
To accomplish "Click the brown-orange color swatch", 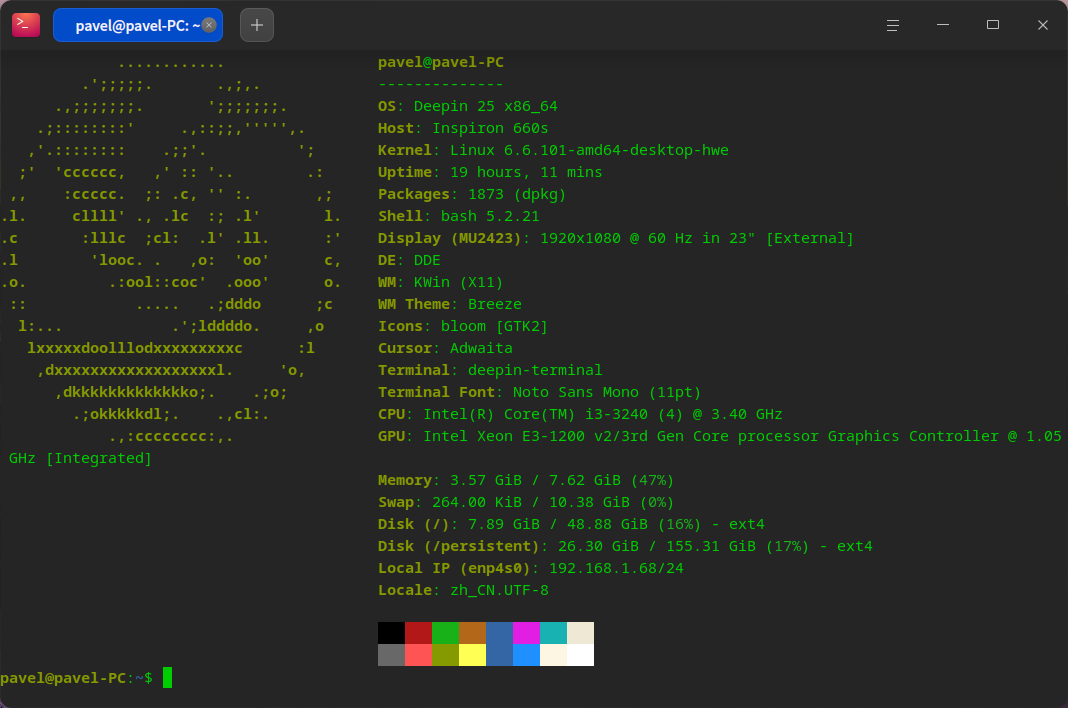I will pos(473,633).
